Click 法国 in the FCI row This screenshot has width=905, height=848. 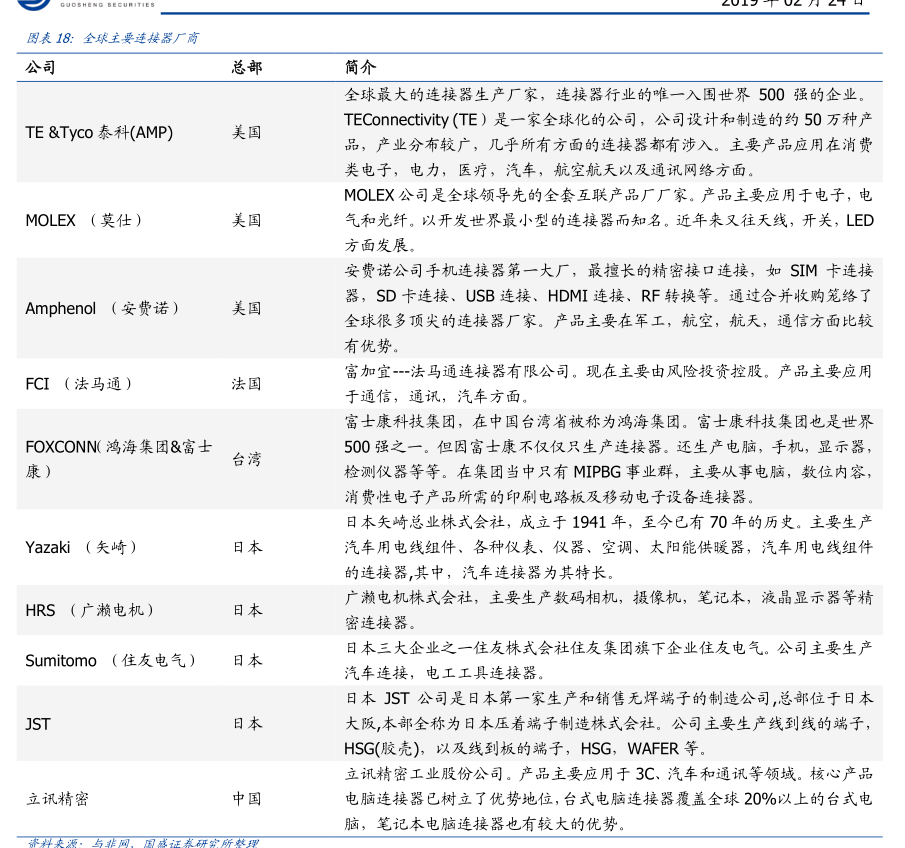point(246,384)
